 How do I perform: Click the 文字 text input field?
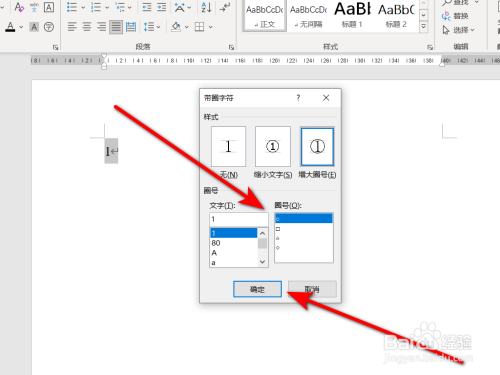pos(239,219)
